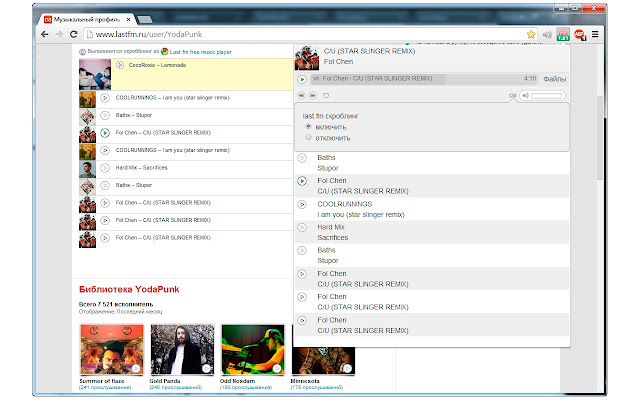Switch to the Музыкальный профиль tab

coord(87,20)
